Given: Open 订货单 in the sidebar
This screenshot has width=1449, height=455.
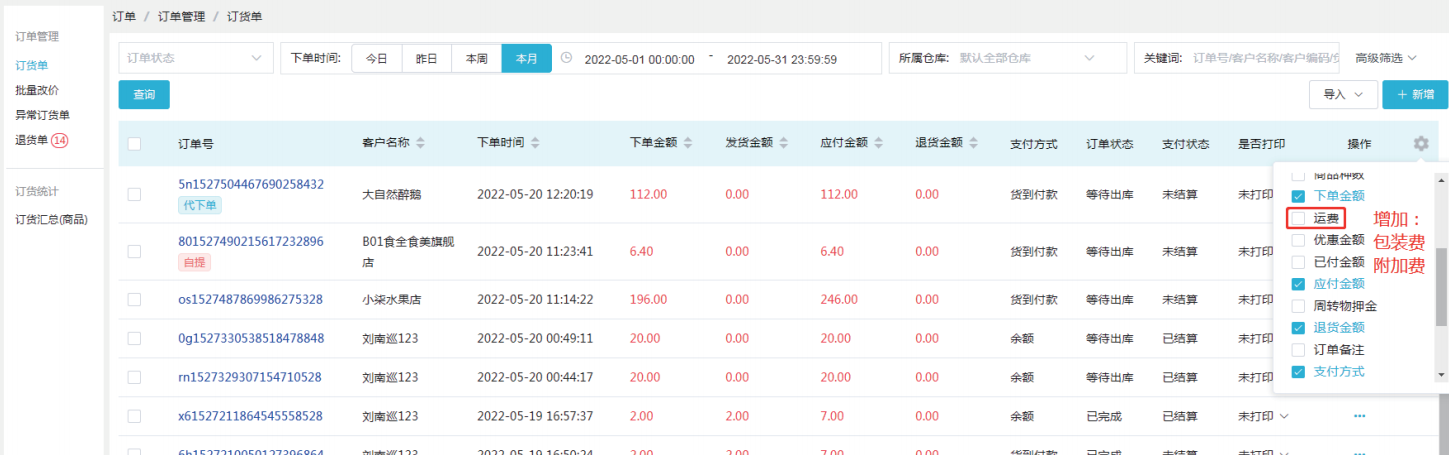Looking at the screenshot, I should pyautogui.click(x=32, y=65).
